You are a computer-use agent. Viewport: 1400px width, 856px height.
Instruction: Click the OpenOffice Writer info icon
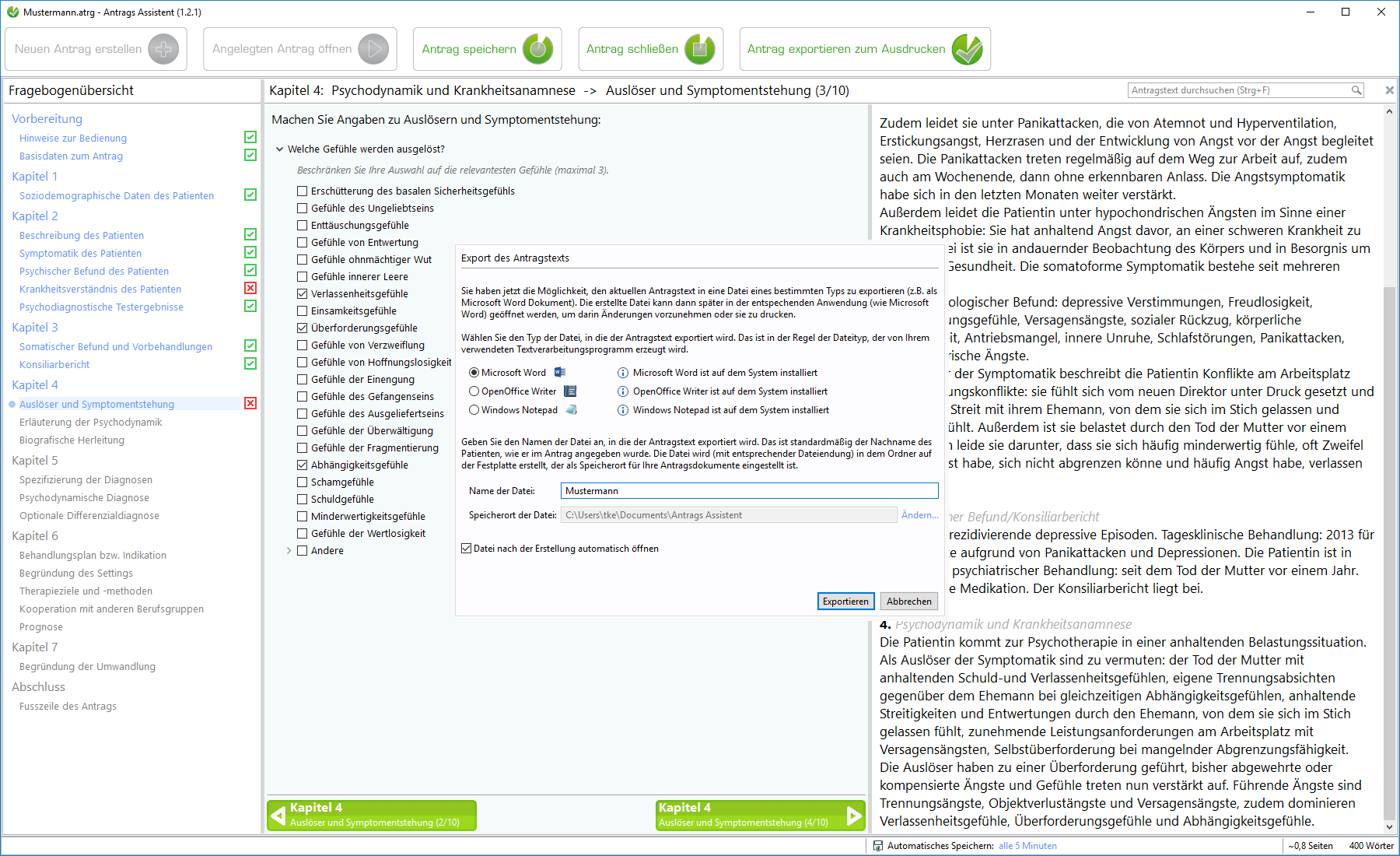pos(622,391)
